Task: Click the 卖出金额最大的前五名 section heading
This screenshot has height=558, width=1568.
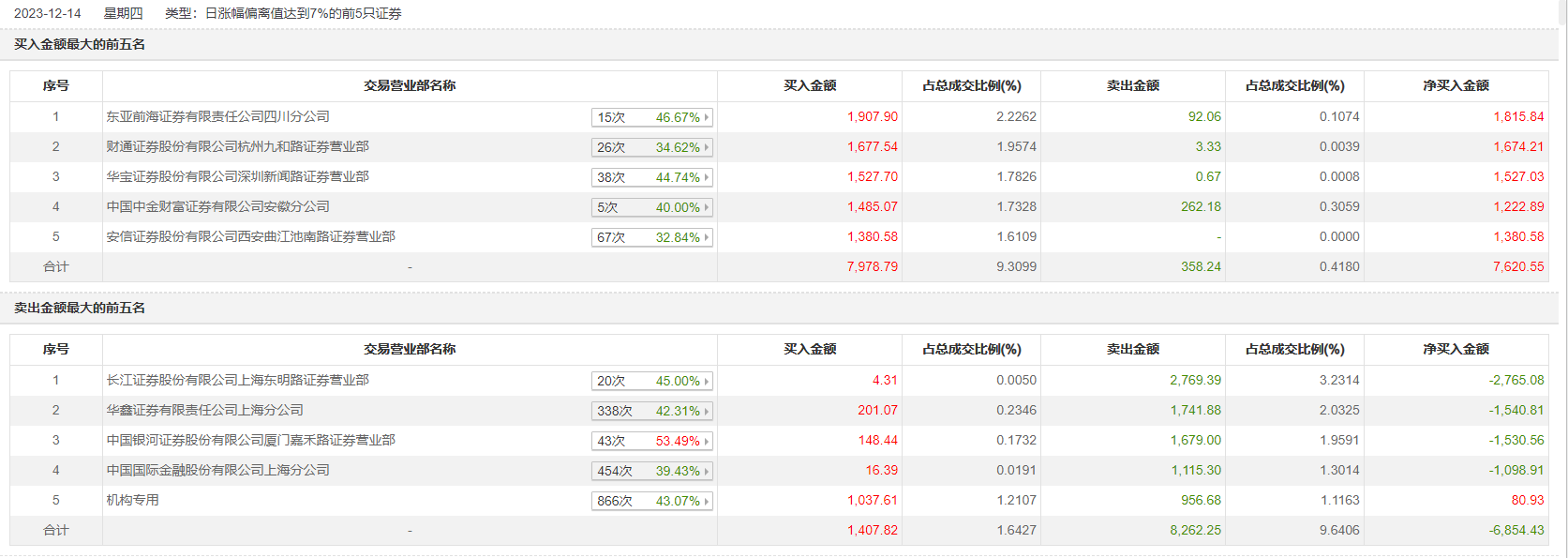Action: (x=80, y=308)
